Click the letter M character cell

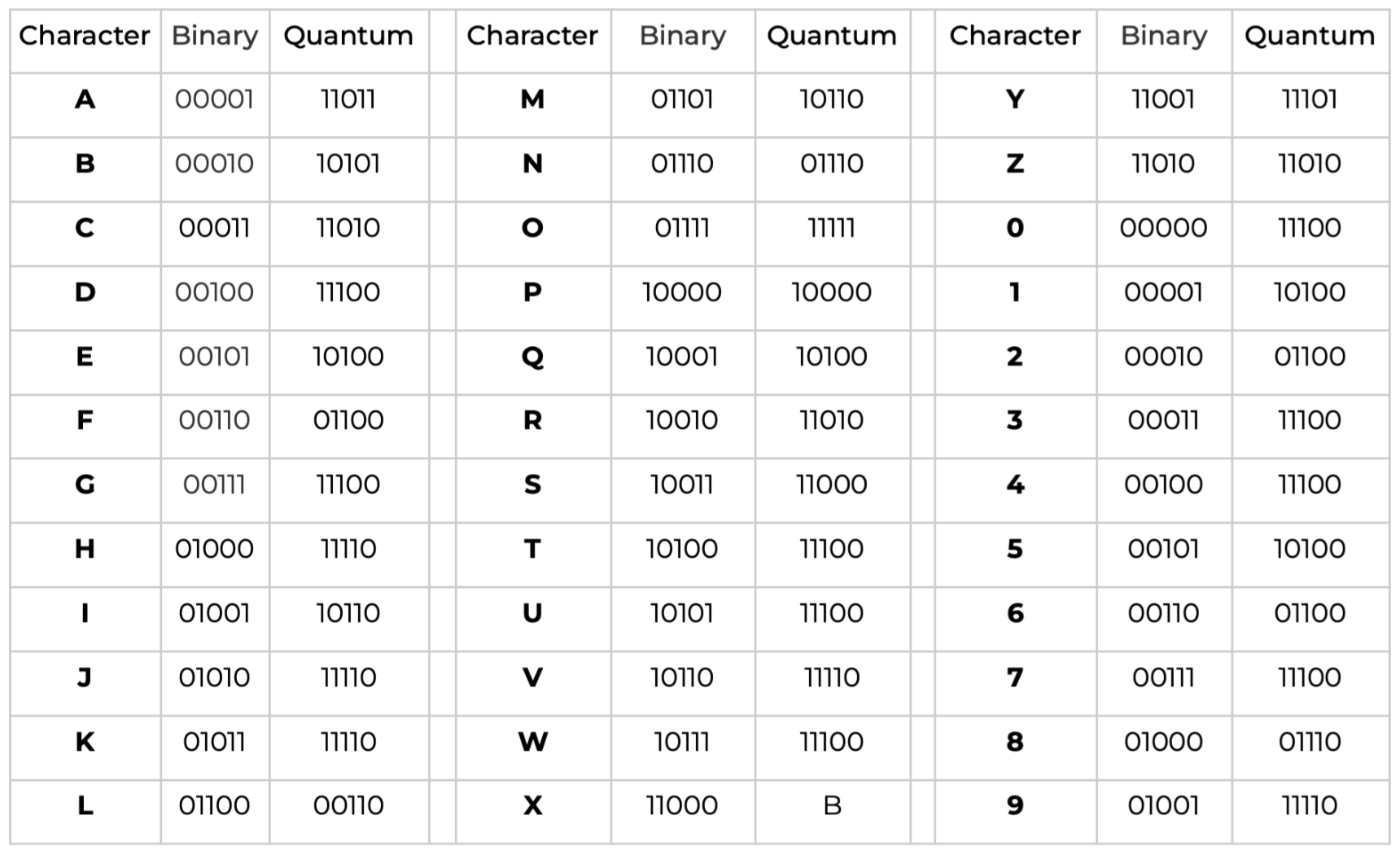coord(532,99)
